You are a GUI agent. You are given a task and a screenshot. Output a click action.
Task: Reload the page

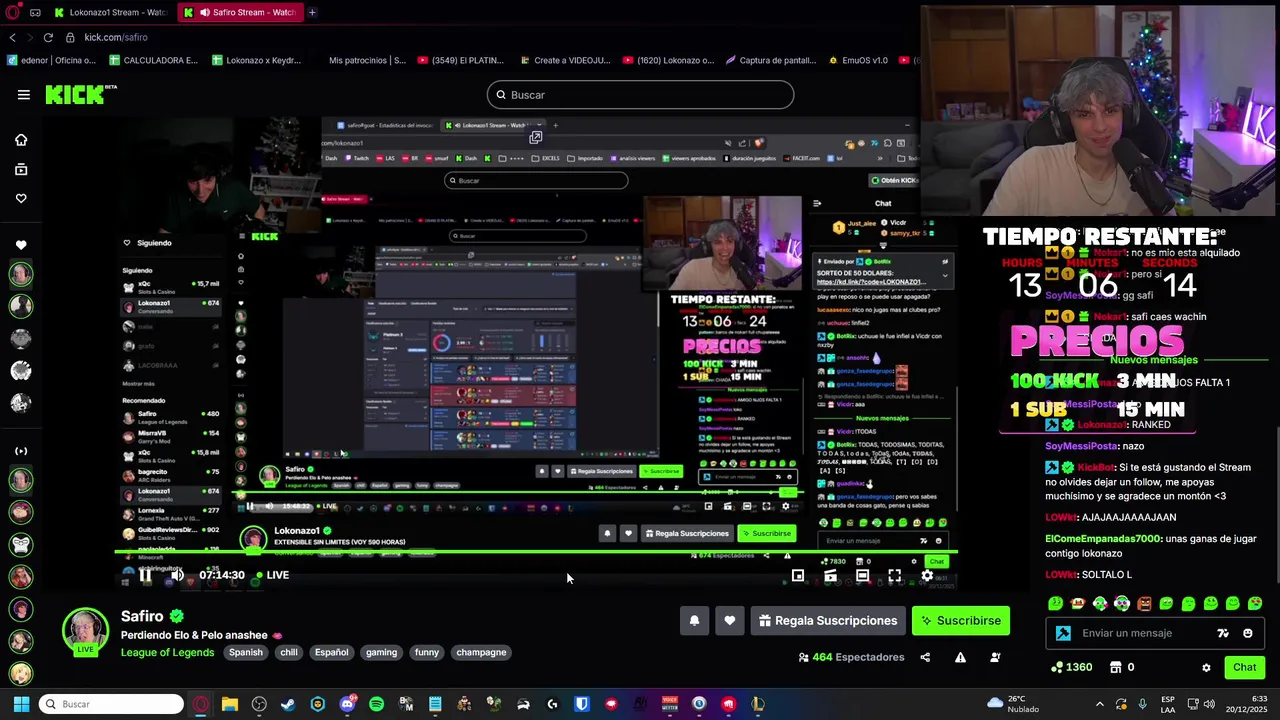coord(47,37)
